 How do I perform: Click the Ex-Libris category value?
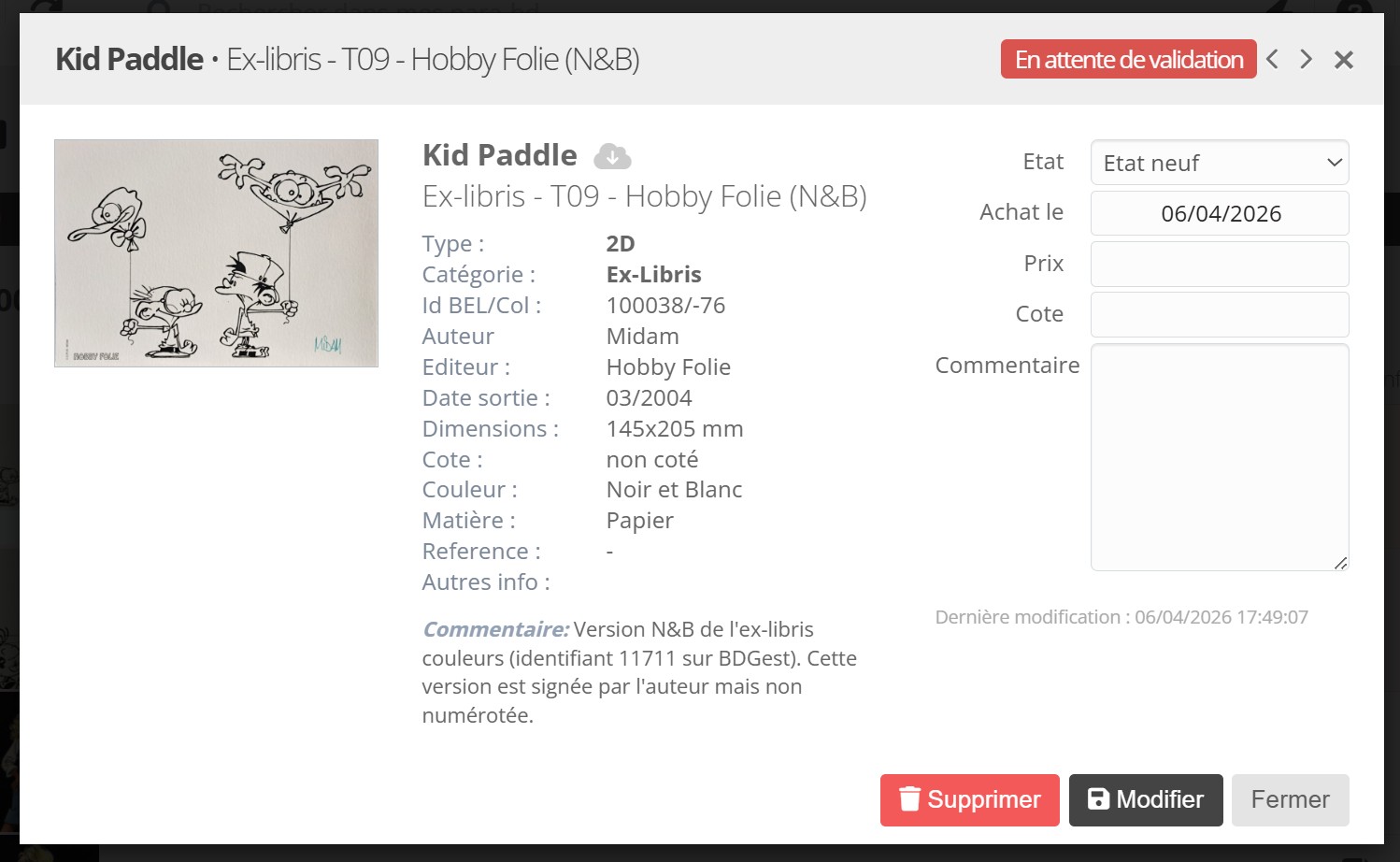click(653, 274)
